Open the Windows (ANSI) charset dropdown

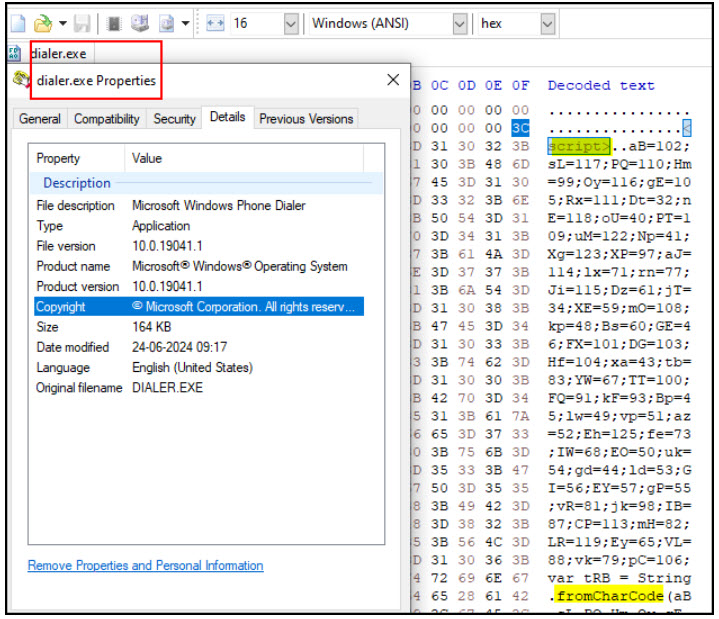pos(459,23)
